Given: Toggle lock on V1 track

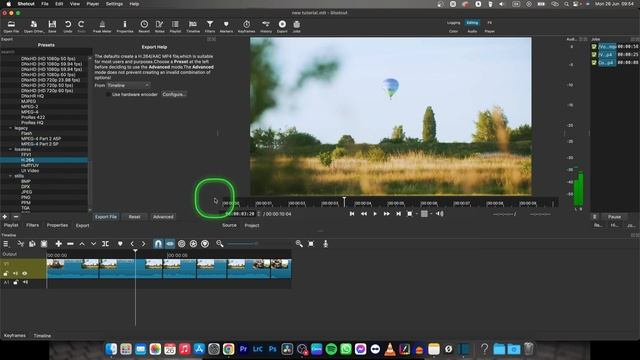Looking at the screenshot, I should [x=6, y=273].
